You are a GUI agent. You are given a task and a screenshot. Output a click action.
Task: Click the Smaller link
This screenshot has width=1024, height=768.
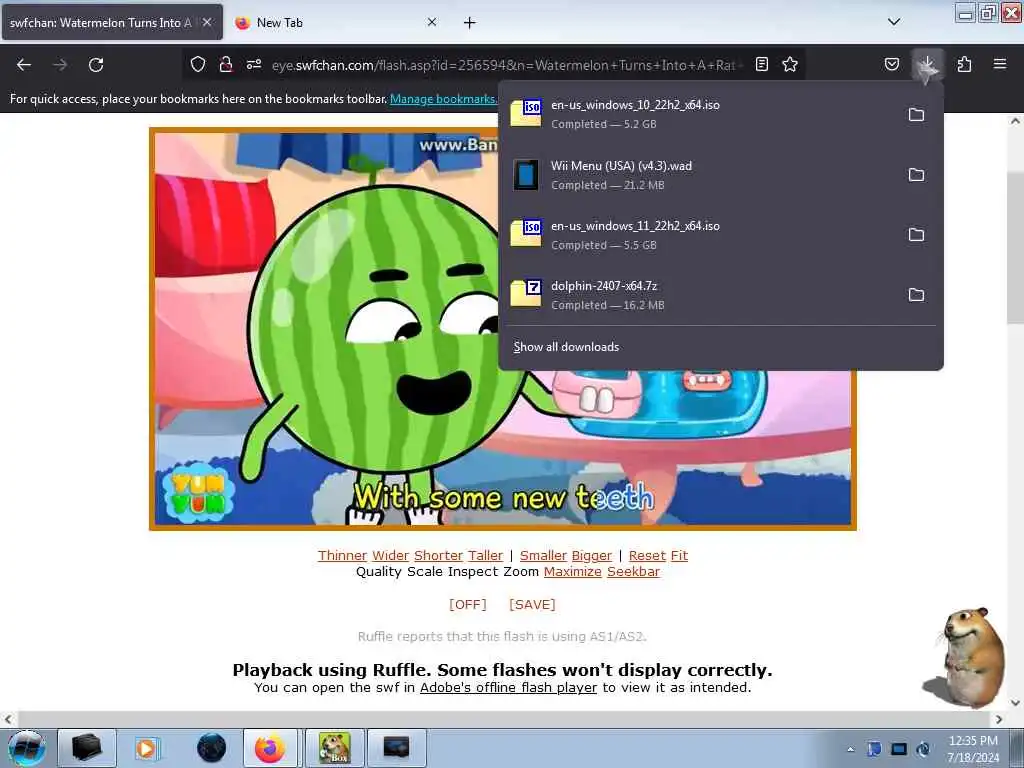point(543,555)
